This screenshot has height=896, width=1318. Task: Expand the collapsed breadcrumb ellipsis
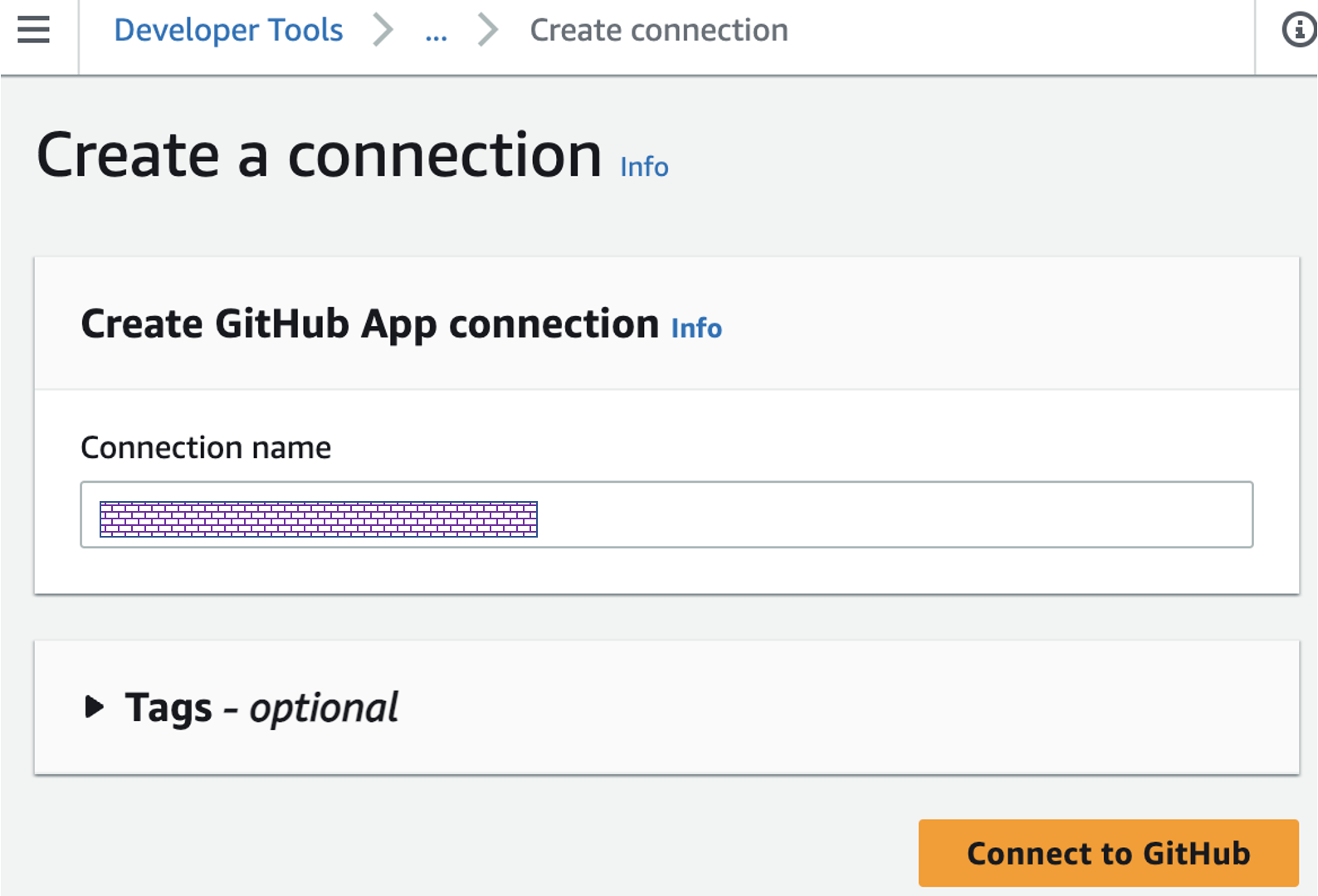[x=436, y=32]
